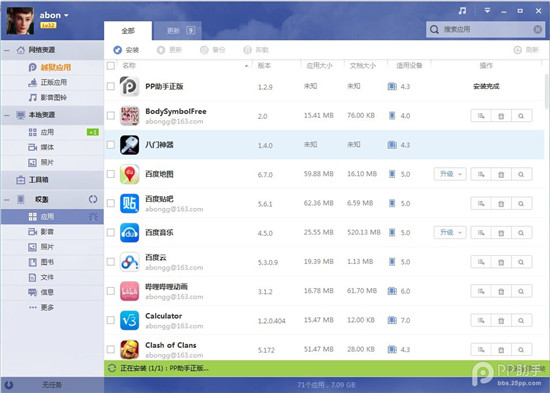Click the device refresh circular arrows icon
Screen dimensions: 550x393
93,199
